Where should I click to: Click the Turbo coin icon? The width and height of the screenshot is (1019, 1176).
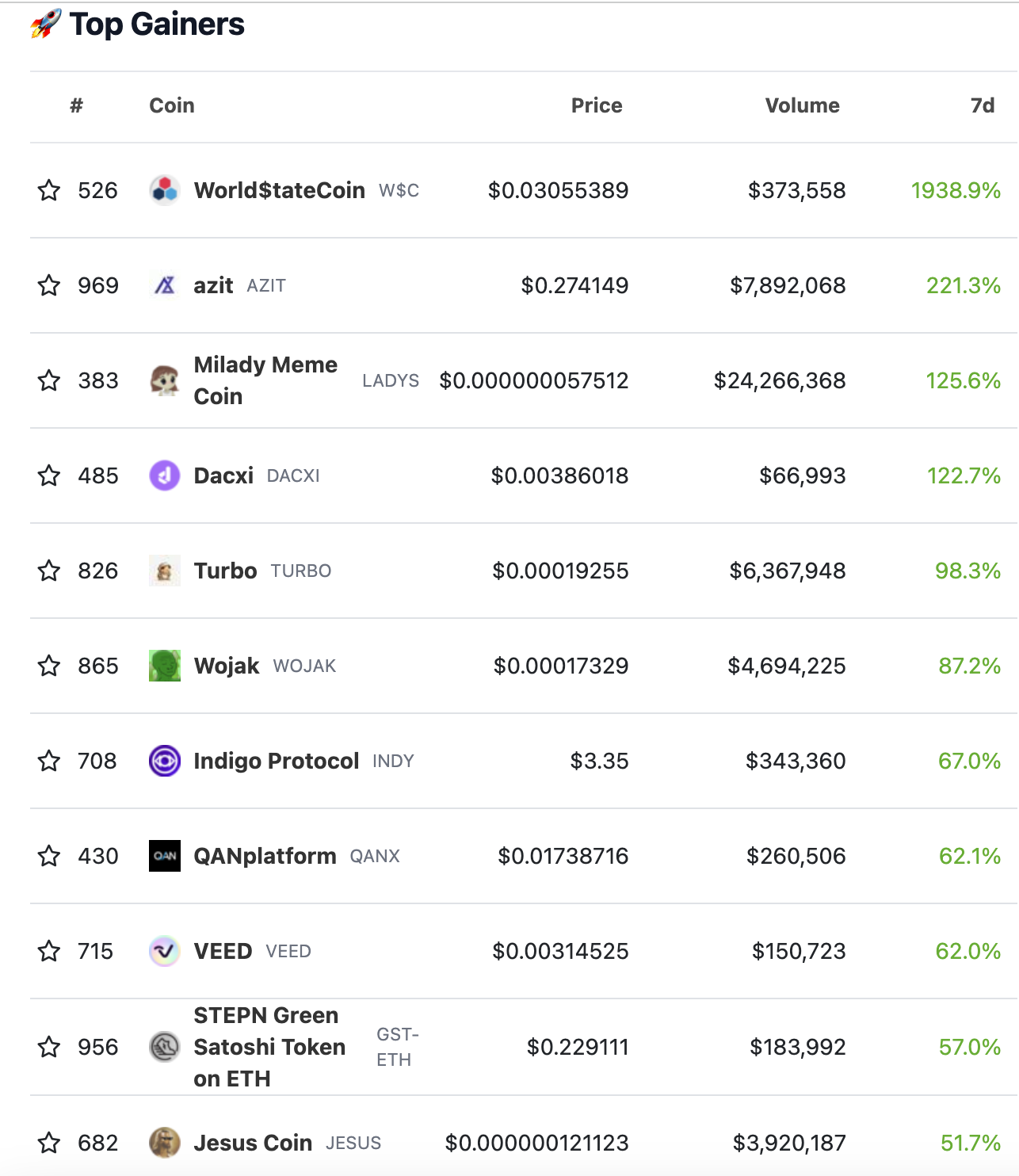click(165, 571)
